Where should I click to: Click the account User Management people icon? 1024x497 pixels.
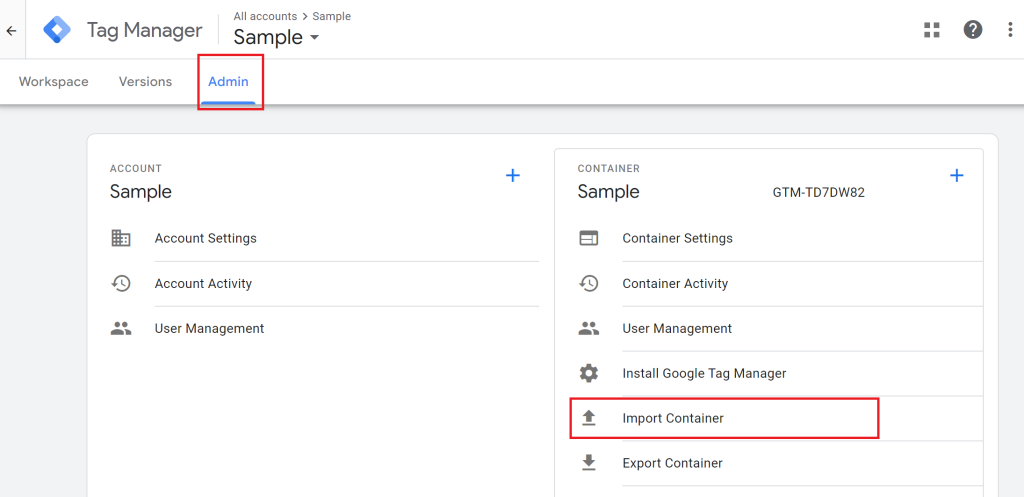[121, 329]
